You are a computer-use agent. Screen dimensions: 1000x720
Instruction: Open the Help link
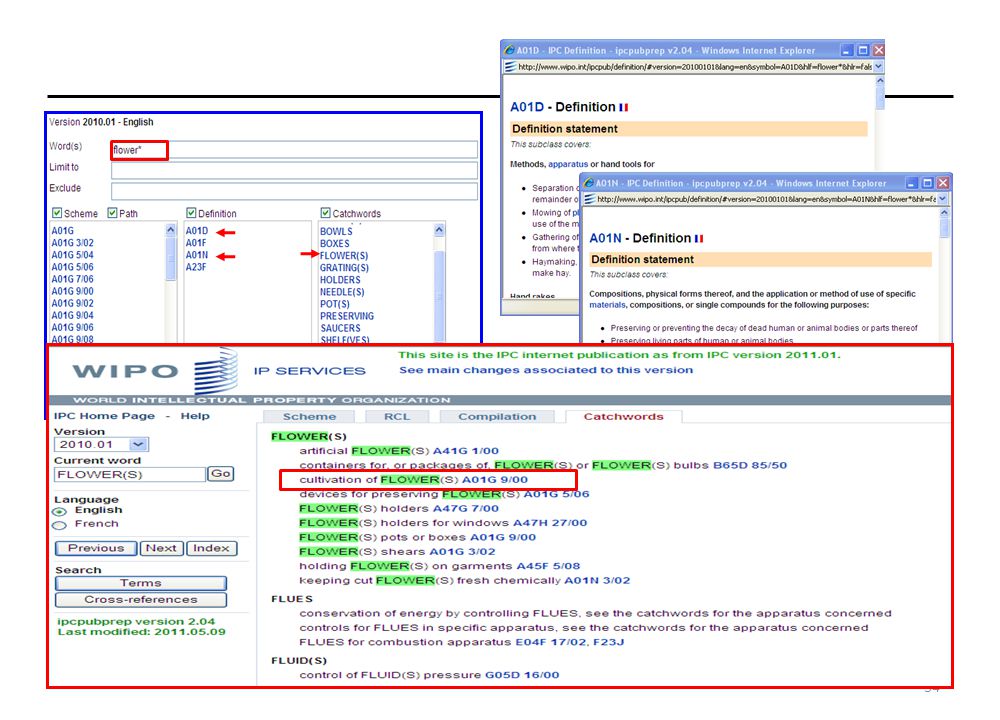pos(195,416)
